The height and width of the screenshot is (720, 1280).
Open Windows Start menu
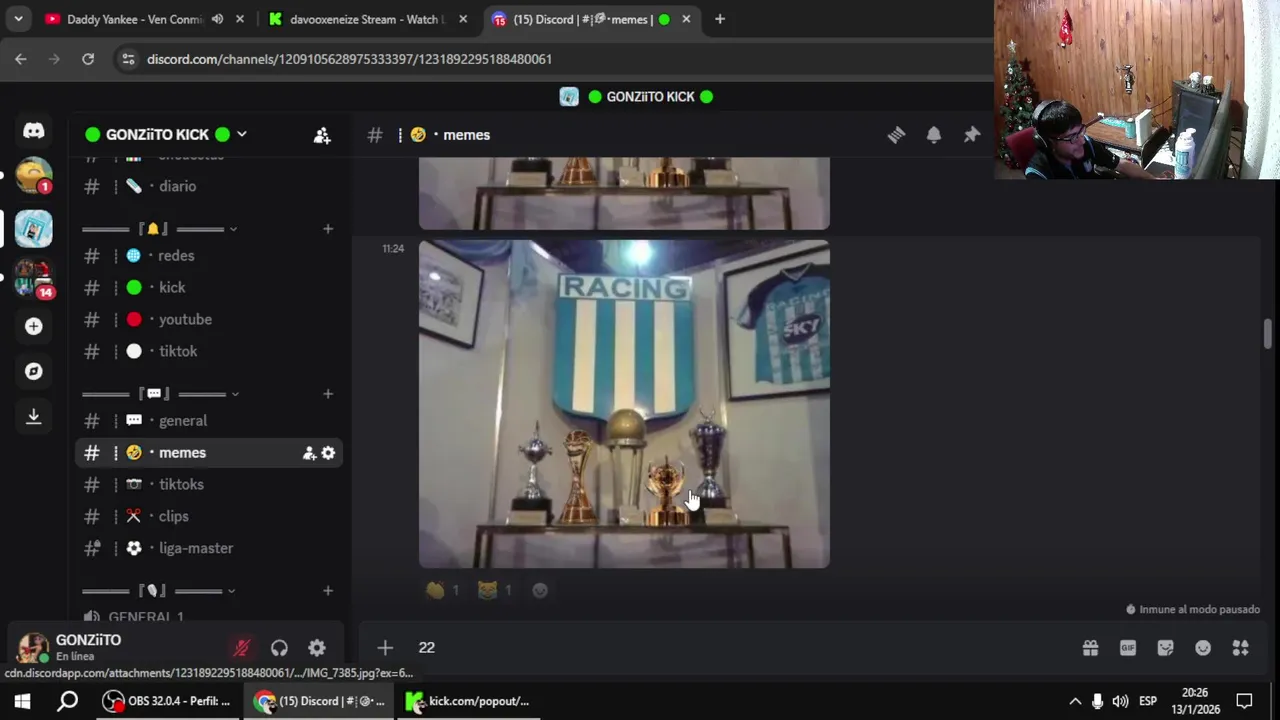click(22, 701)
